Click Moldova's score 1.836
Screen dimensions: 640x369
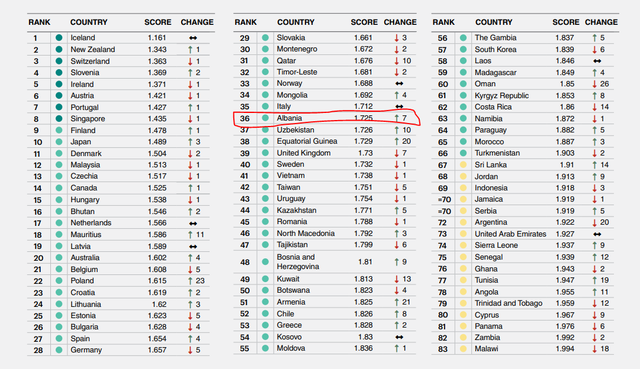pyautogui.click(x=363, y=348)
